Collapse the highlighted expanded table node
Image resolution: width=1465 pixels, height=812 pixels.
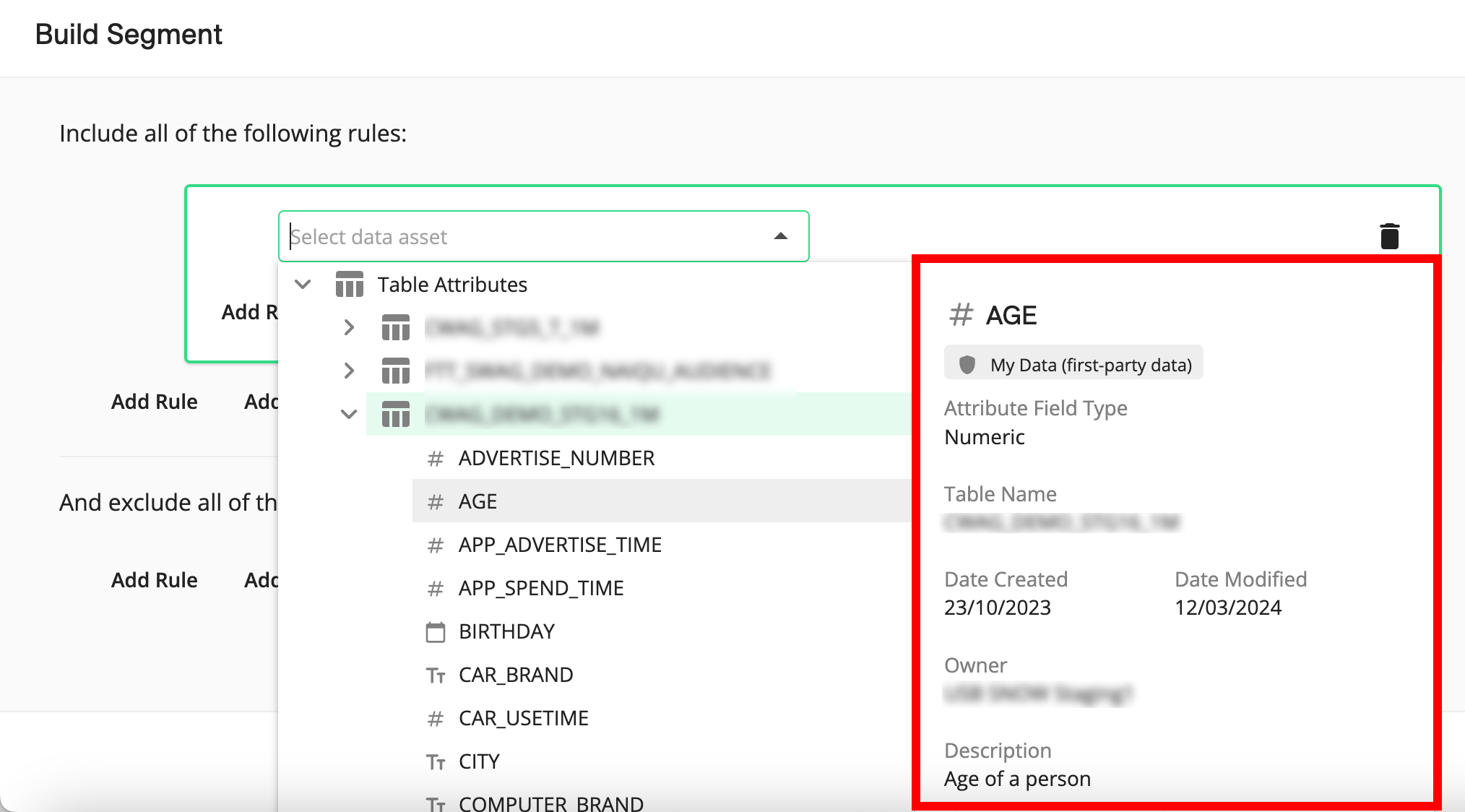[x=349, y=415]
